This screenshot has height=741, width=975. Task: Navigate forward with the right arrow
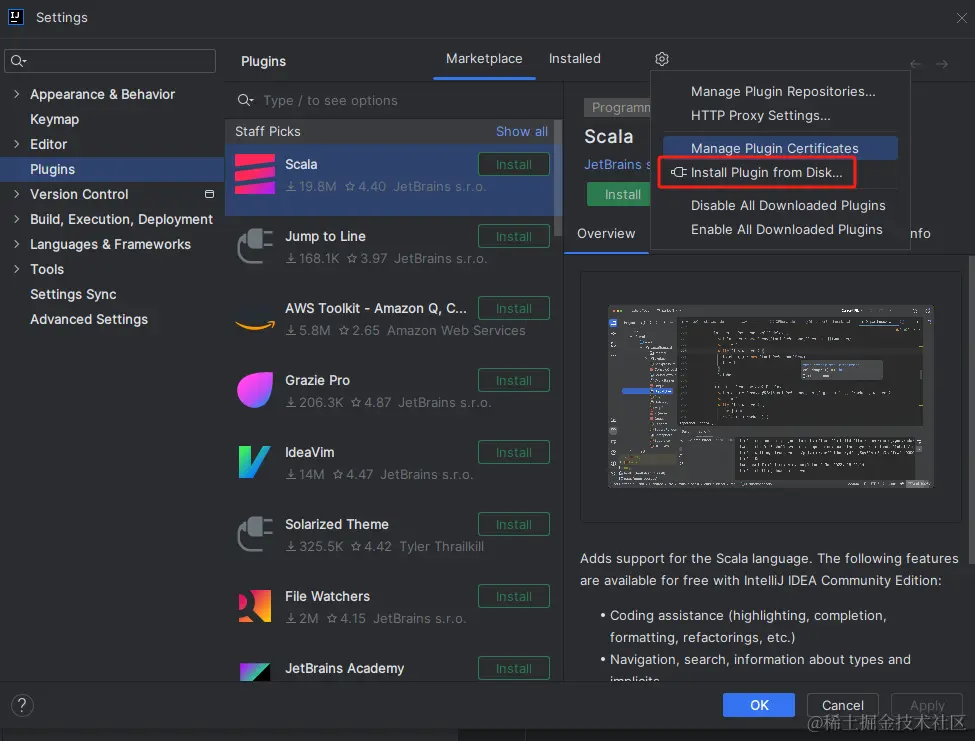pos(942,64)
